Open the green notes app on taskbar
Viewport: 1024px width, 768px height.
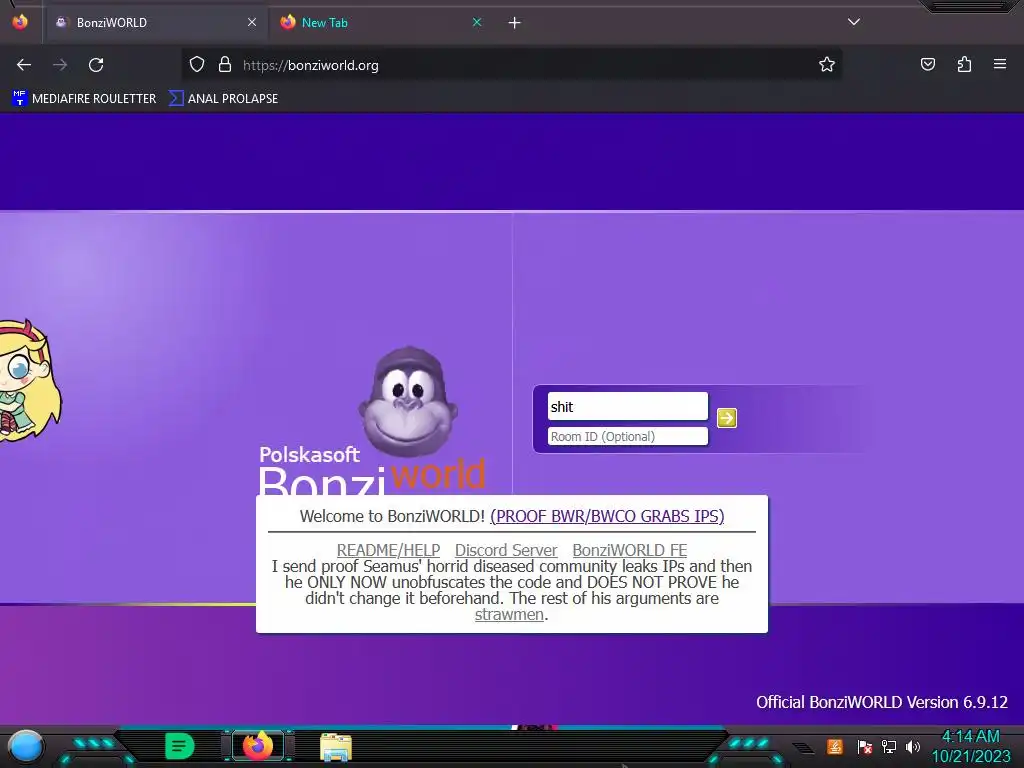(x=180, y=746)
